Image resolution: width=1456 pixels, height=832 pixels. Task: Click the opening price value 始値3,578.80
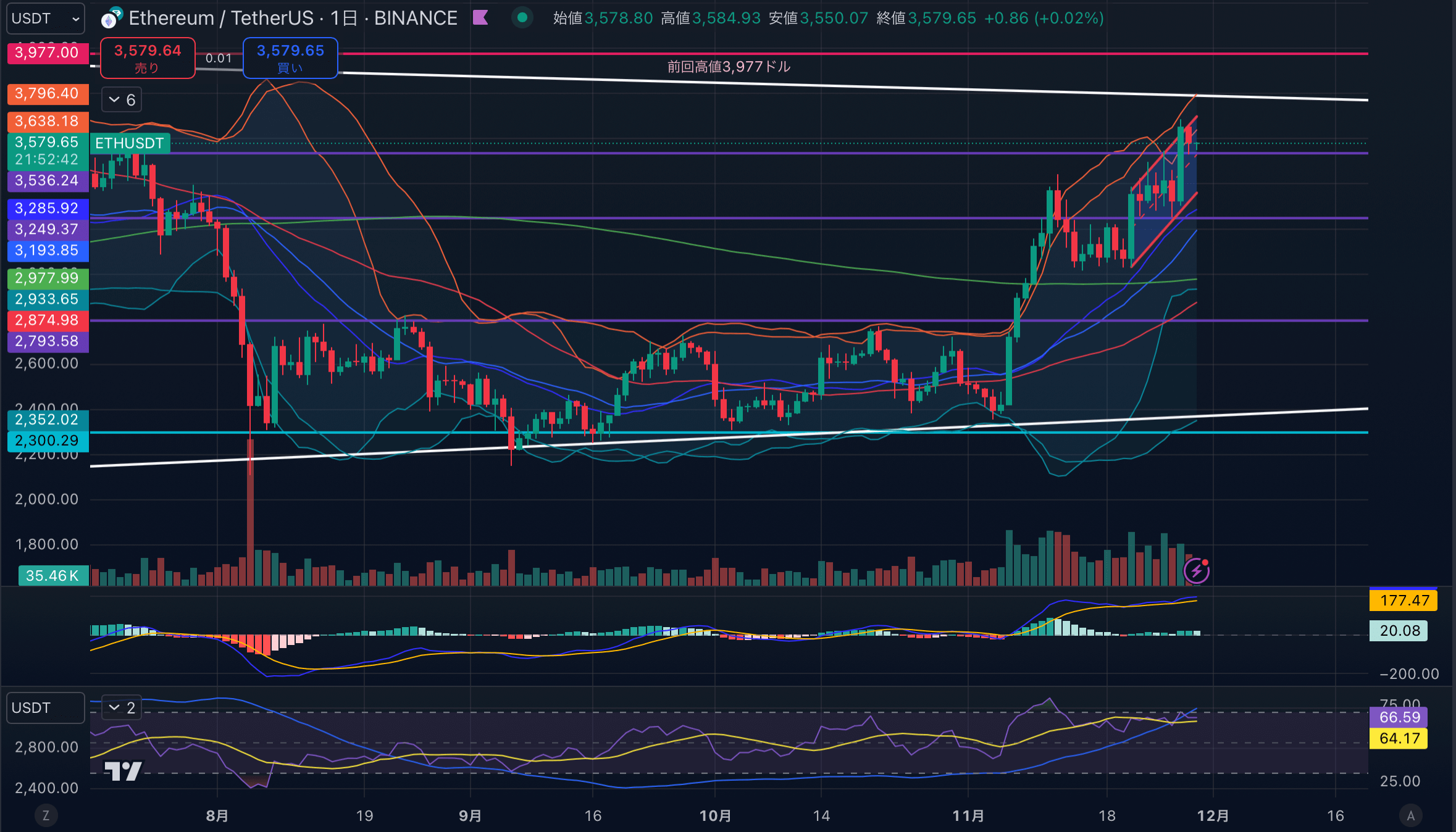(603, 18)
